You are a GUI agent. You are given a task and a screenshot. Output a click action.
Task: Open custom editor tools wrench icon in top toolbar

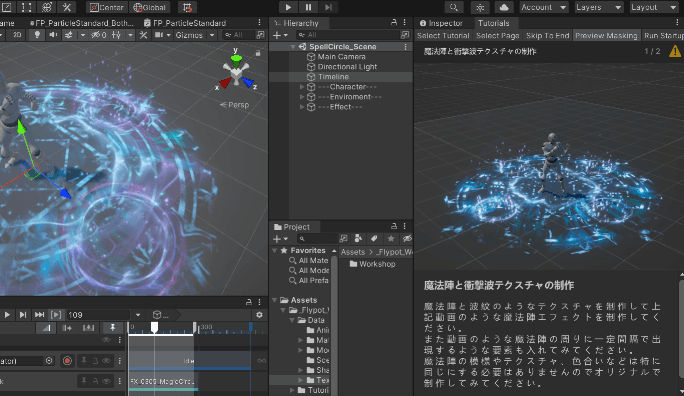point(67,7)
